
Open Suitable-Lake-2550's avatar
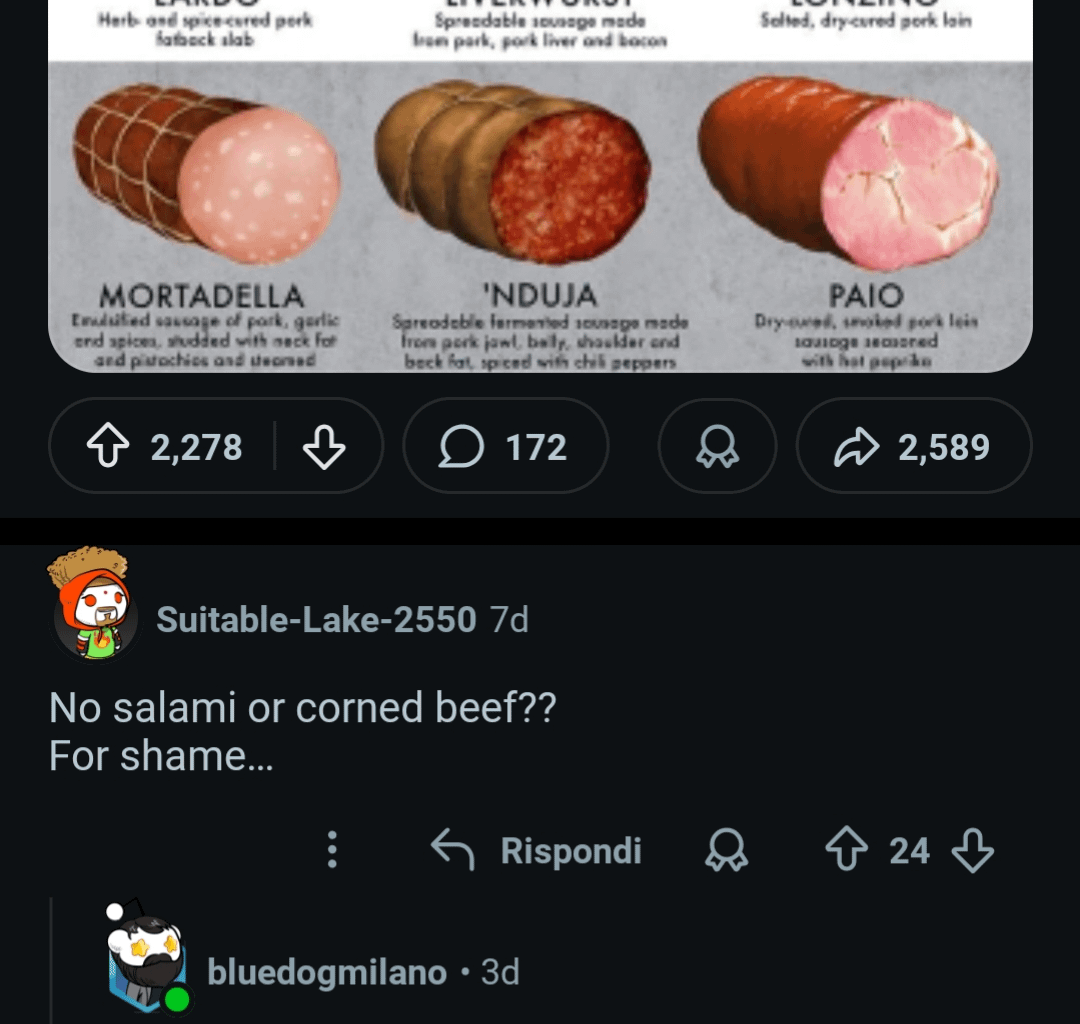pyautogui.click(x=93, y=604)
